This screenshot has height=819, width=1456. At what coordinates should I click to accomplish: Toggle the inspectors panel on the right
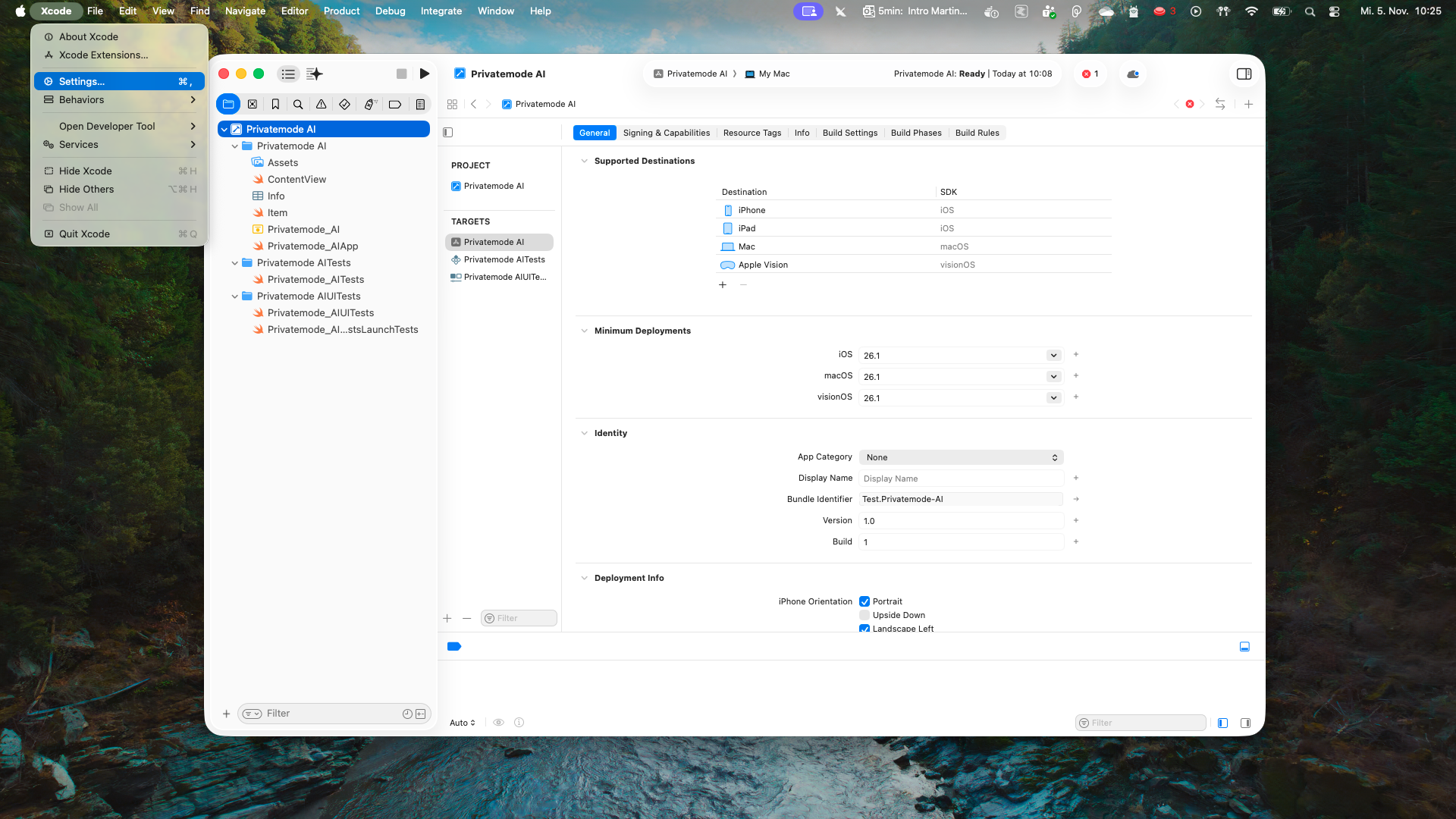pos(1244,74)
